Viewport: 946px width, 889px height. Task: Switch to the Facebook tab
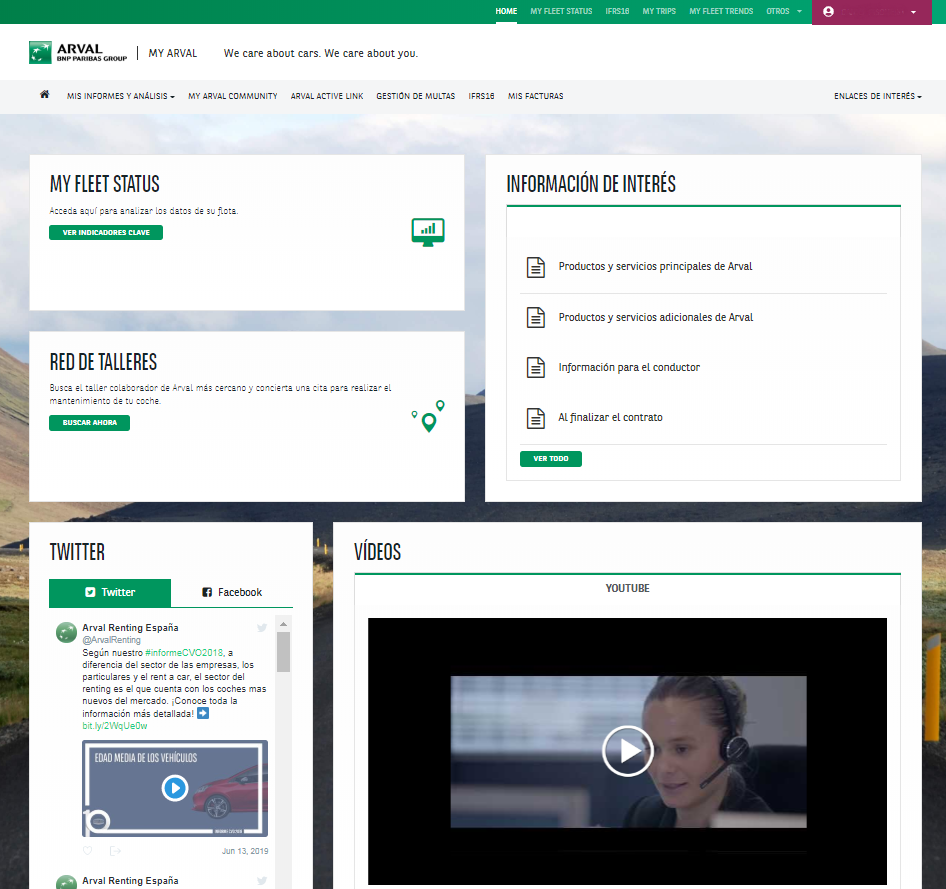pos(232,592)
